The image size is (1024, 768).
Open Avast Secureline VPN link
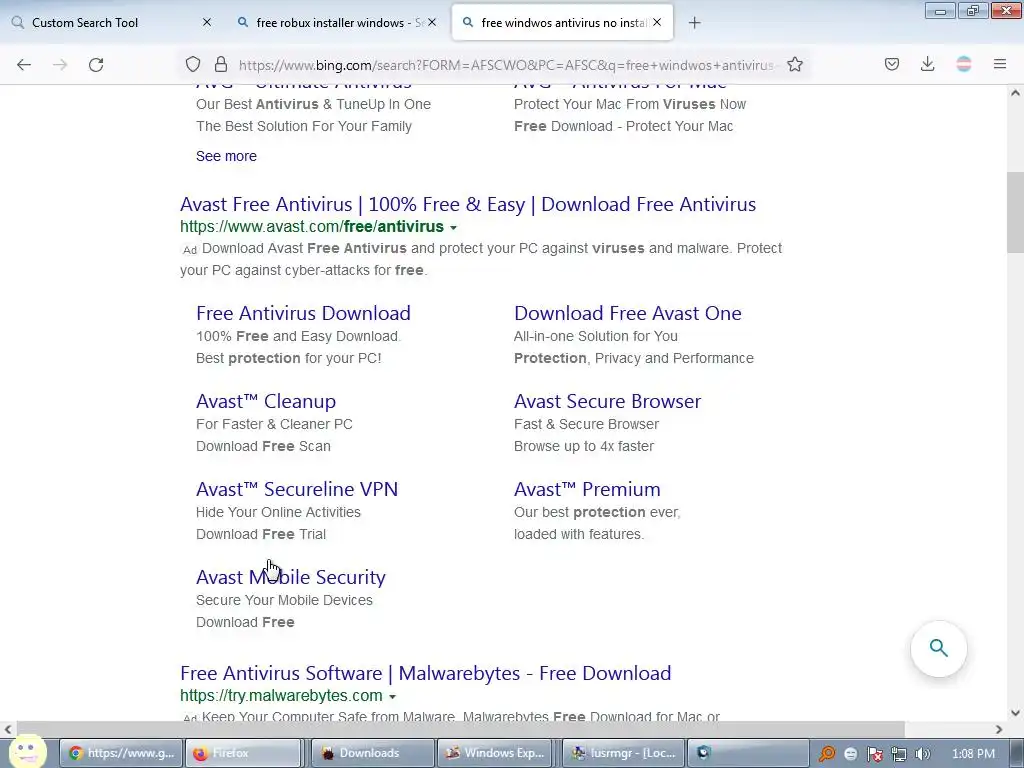click(x=296, y=490)
